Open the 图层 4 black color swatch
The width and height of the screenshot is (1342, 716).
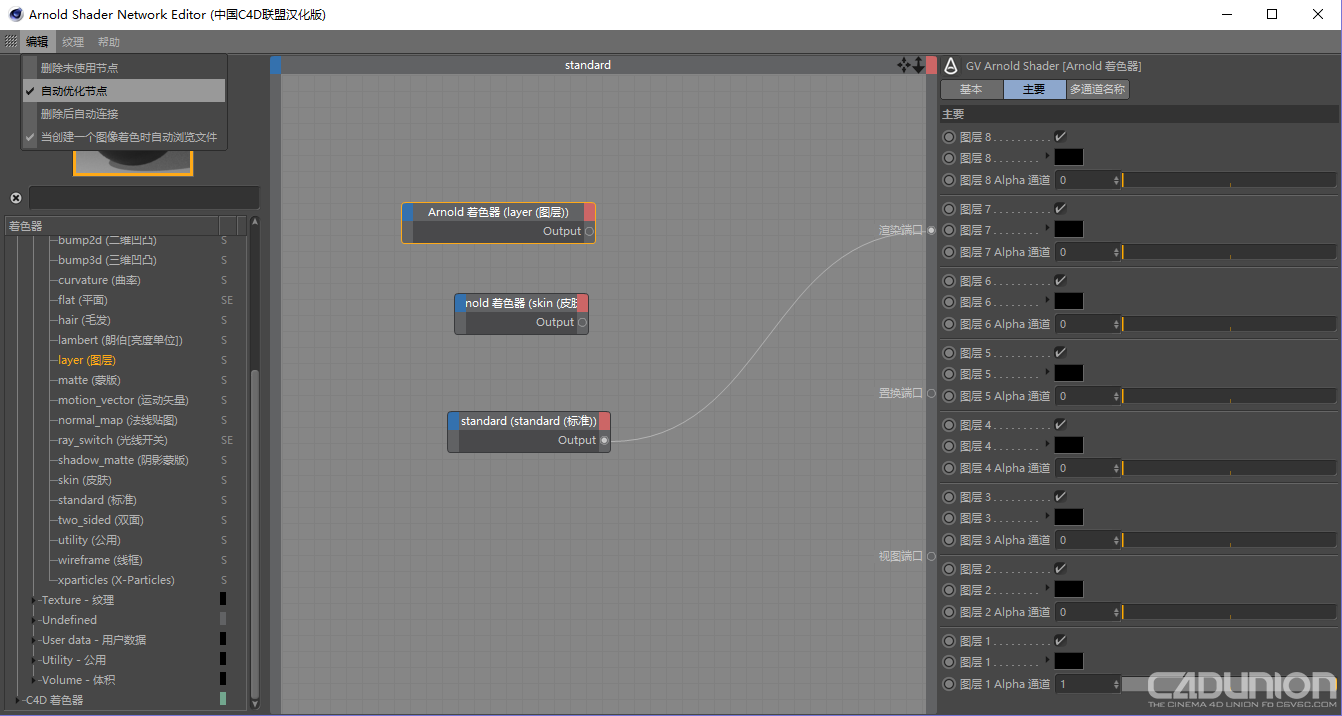point(1068,445)
